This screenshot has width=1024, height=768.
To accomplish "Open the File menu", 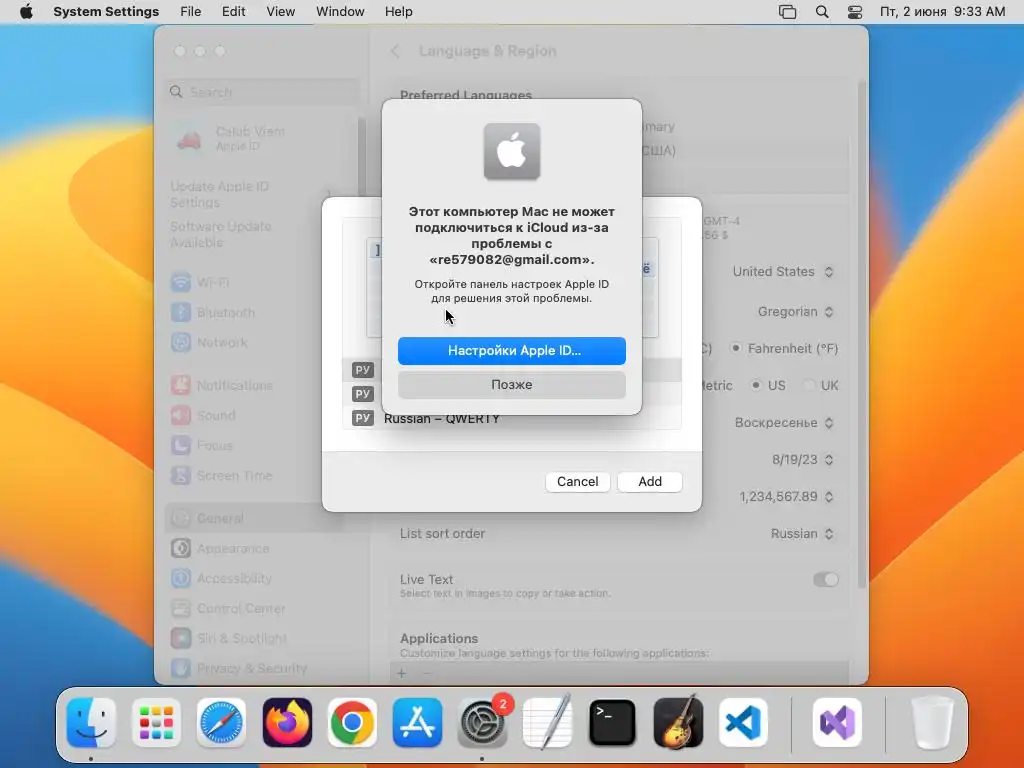I will (191, 12).
